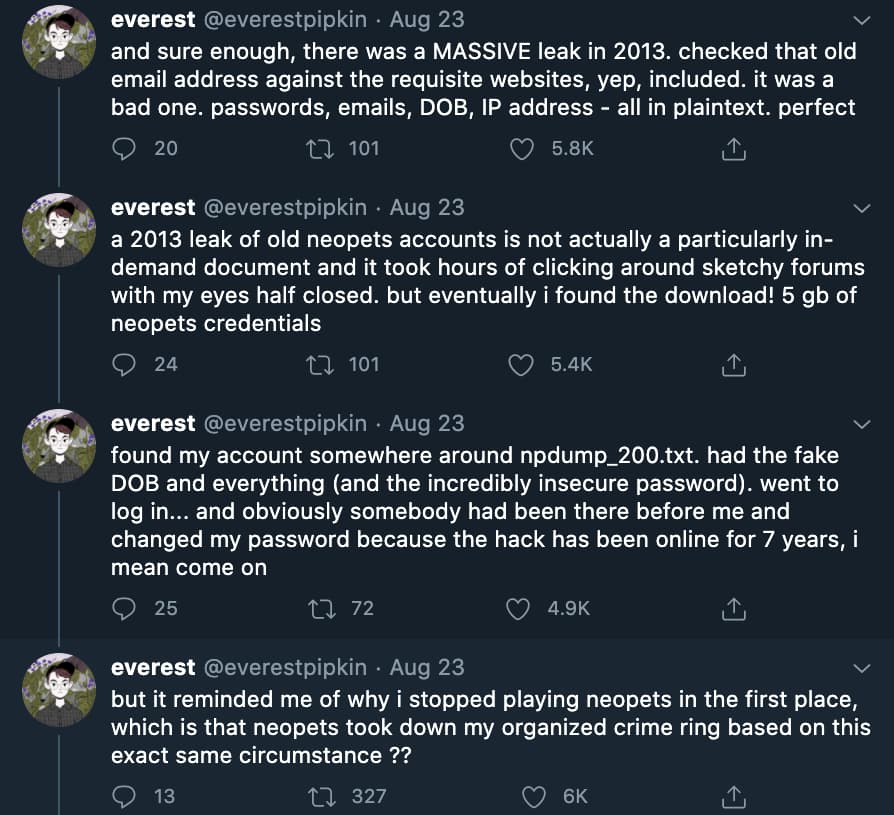
Task: Reply to the sketchy forums tweet
Action: click(124, 365)
